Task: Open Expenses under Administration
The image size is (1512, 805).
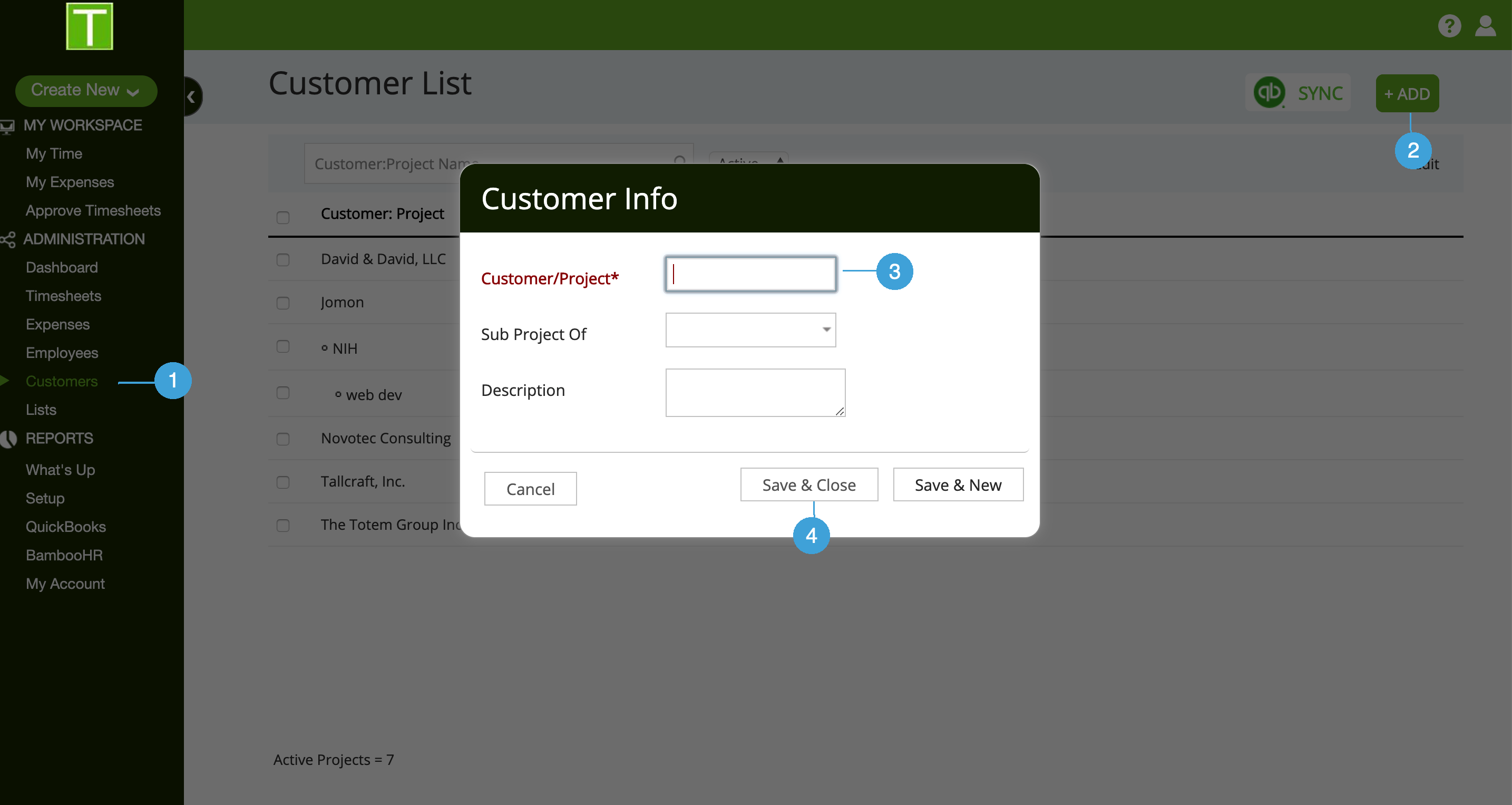Action: click(x=57, y=325)
